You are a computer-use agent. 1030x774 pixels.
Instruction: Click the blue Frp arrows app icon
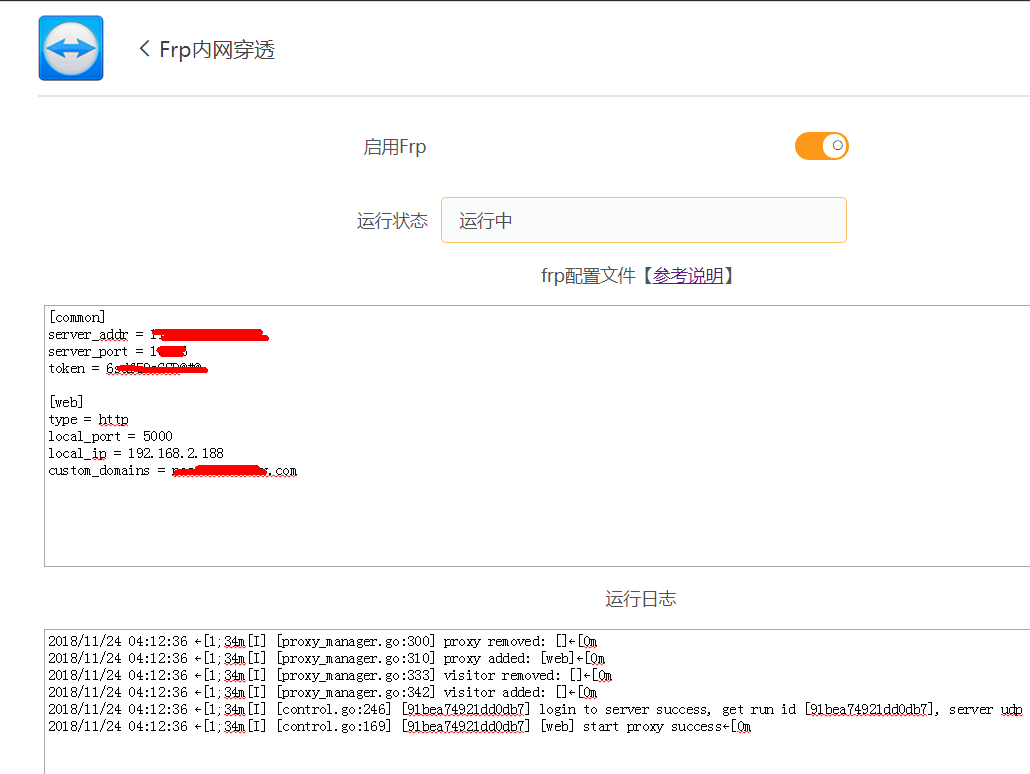[x=71, y=48]
